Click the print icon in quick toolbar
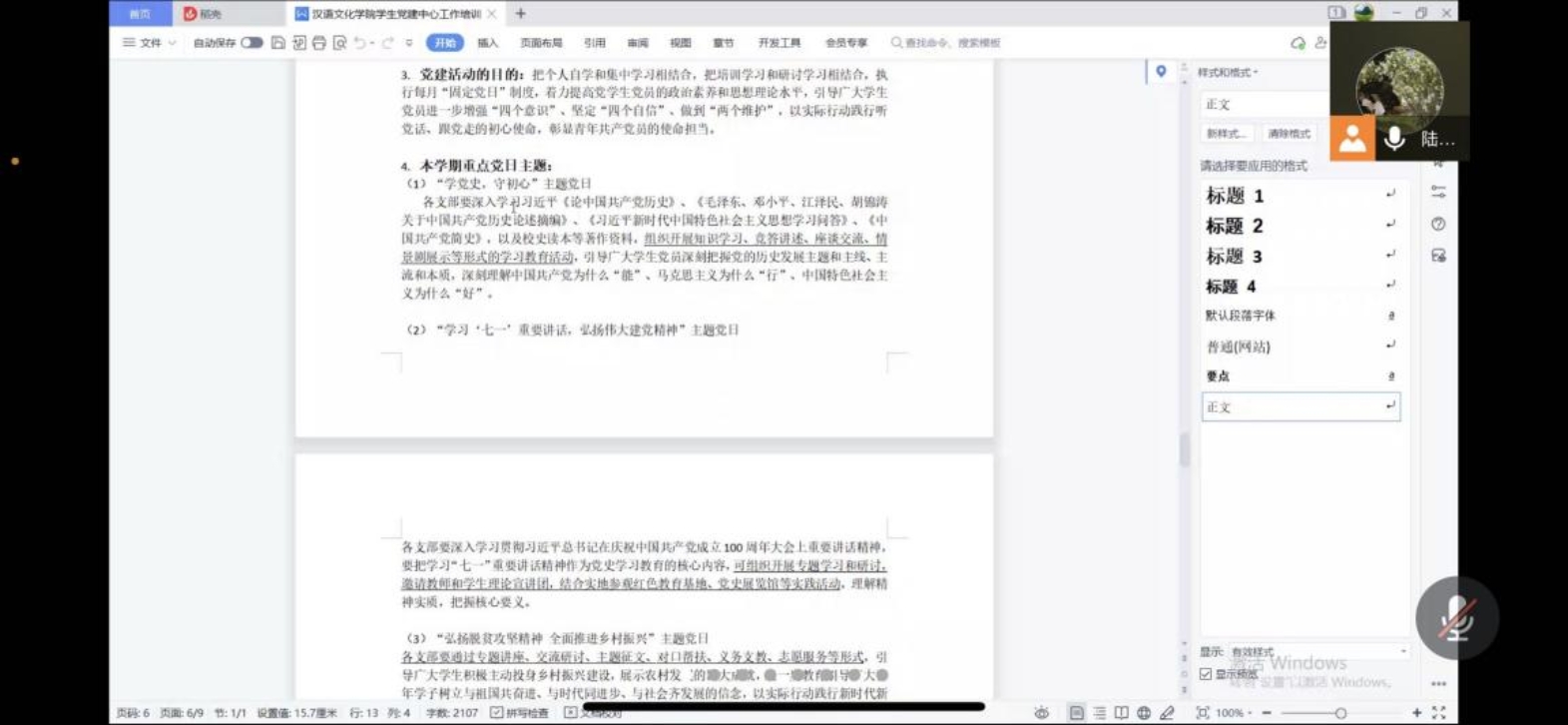The image size is (1568, 725). [x=319, y=43]
